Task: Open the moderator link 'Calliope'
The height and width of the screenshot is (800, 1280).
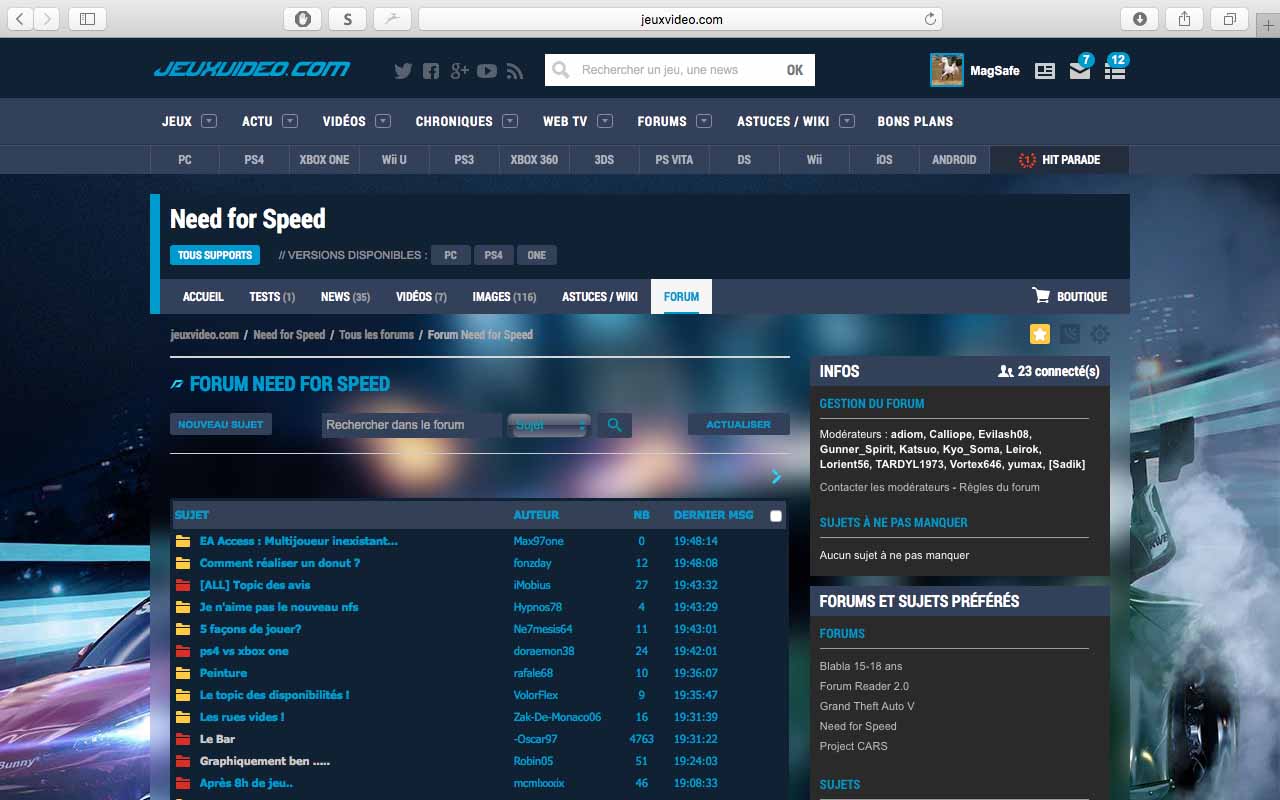Action: tap(950, 434)
